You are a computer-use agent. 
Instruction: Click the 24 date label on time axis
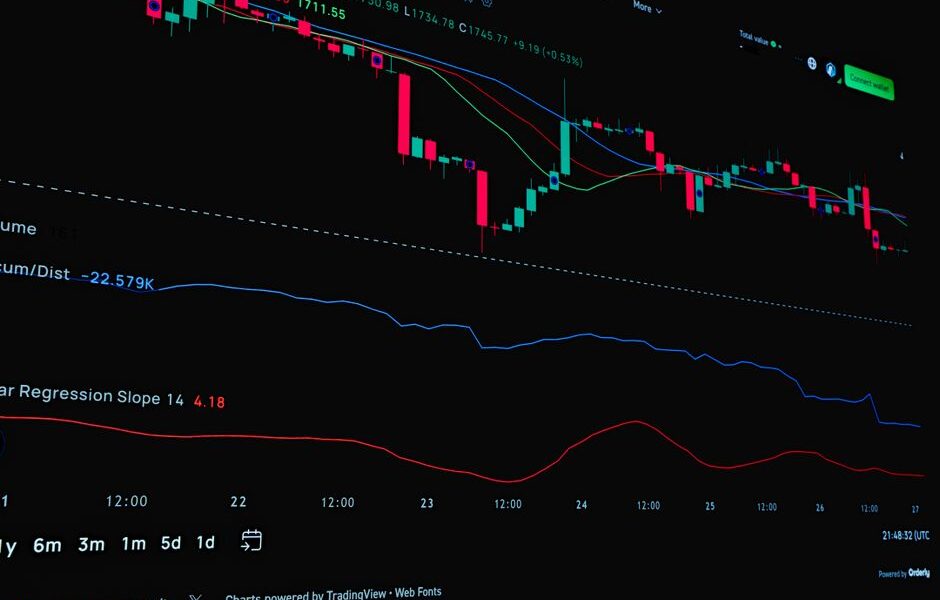(582, 505)
